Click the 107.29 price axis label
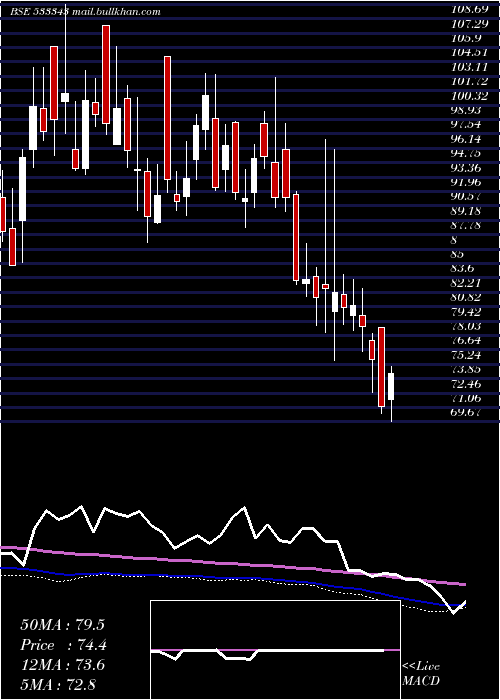Viewport: 500px width, 700px height. click(469, 23)
